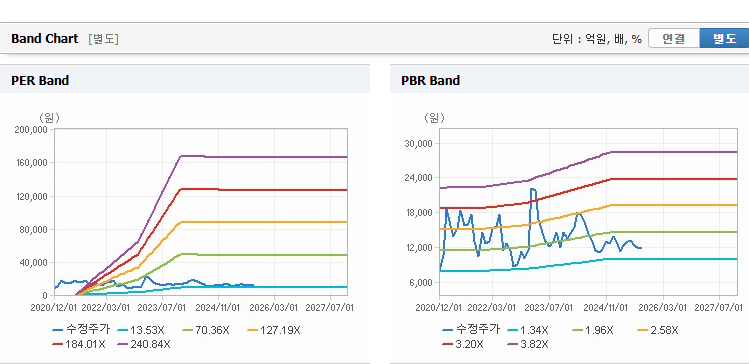Toggle 수정주가 legend in PER Band chart

point(81,330)
